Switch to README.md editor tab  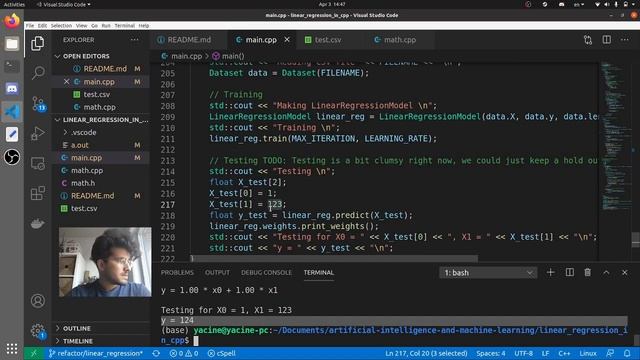(189, 40)
